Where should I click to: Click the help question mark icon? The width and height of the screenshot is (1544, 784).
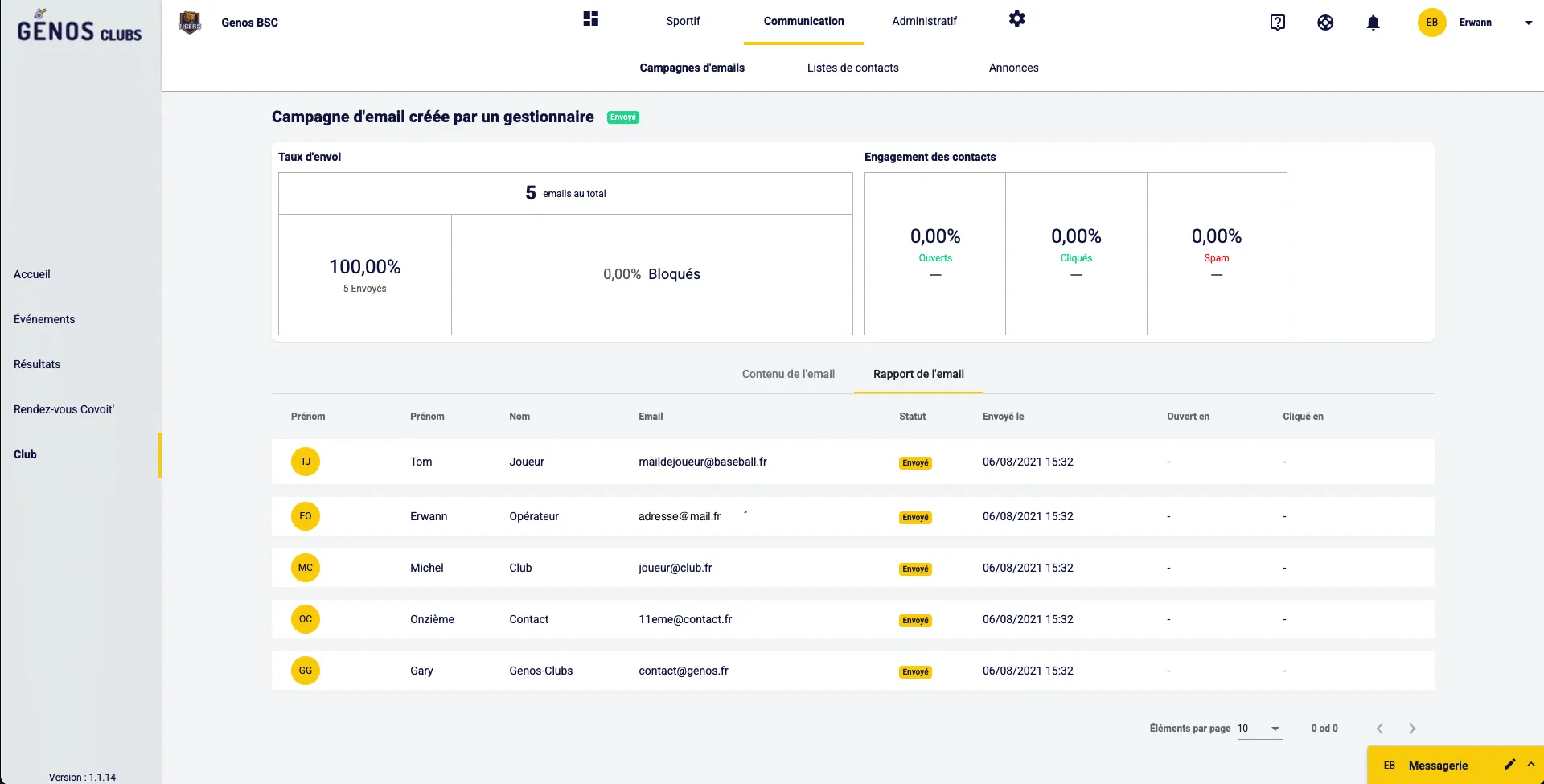1277,23
